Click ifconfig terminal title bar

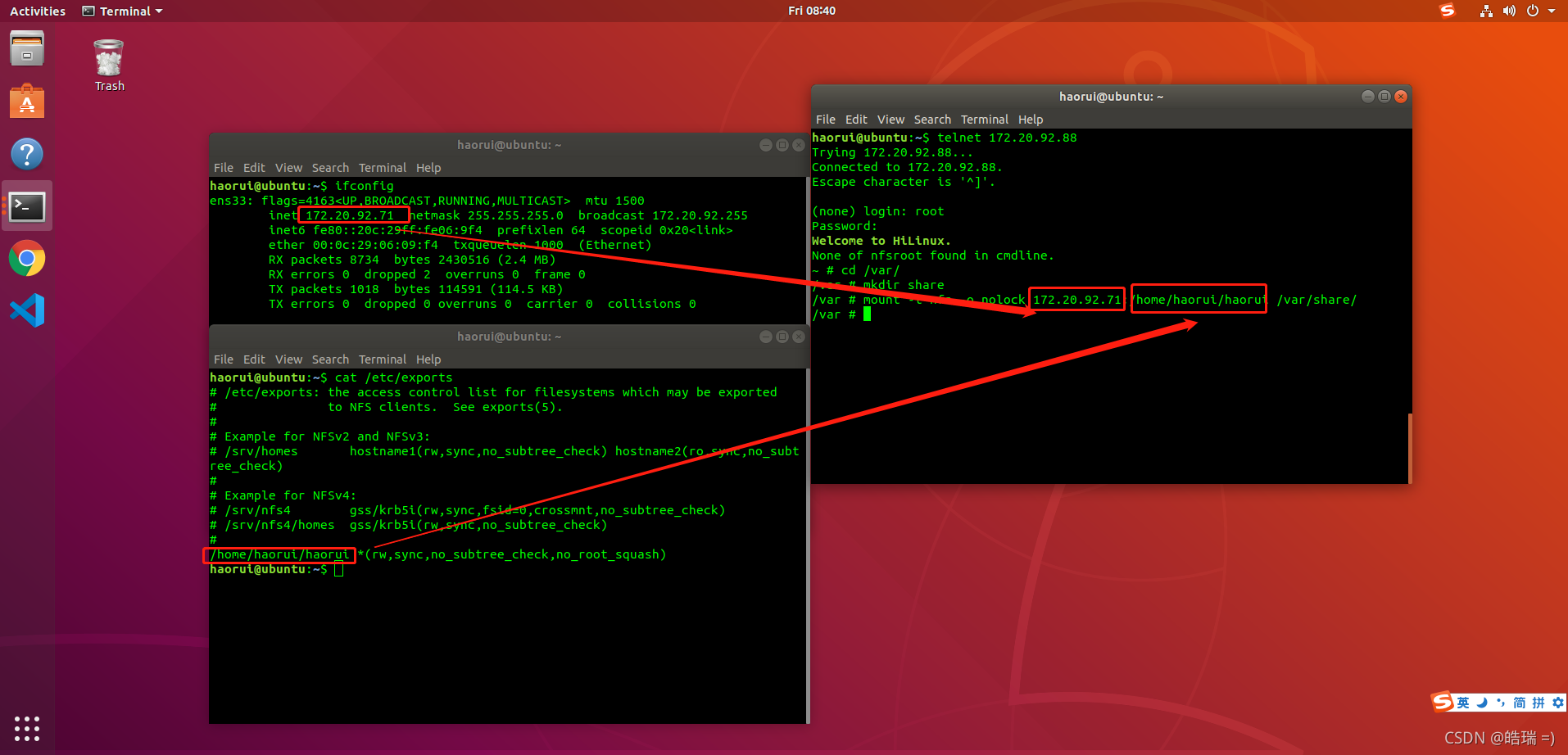pyautogui.click(x=509, y=145)
